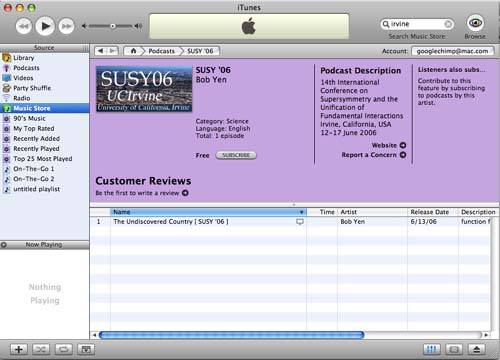The height and width of the screenshot is (360, 500).
Task: Toggle the artwork viewer button
Action: coord(86,349)
